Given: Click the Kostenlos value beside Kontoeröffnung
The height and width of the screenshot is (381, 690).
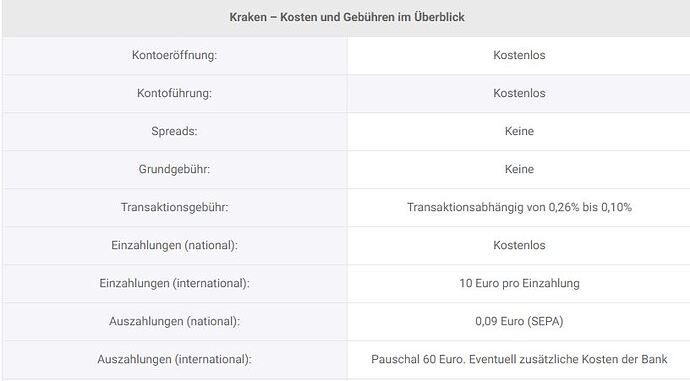Looking at the screenshot, I should coord(519,55).
